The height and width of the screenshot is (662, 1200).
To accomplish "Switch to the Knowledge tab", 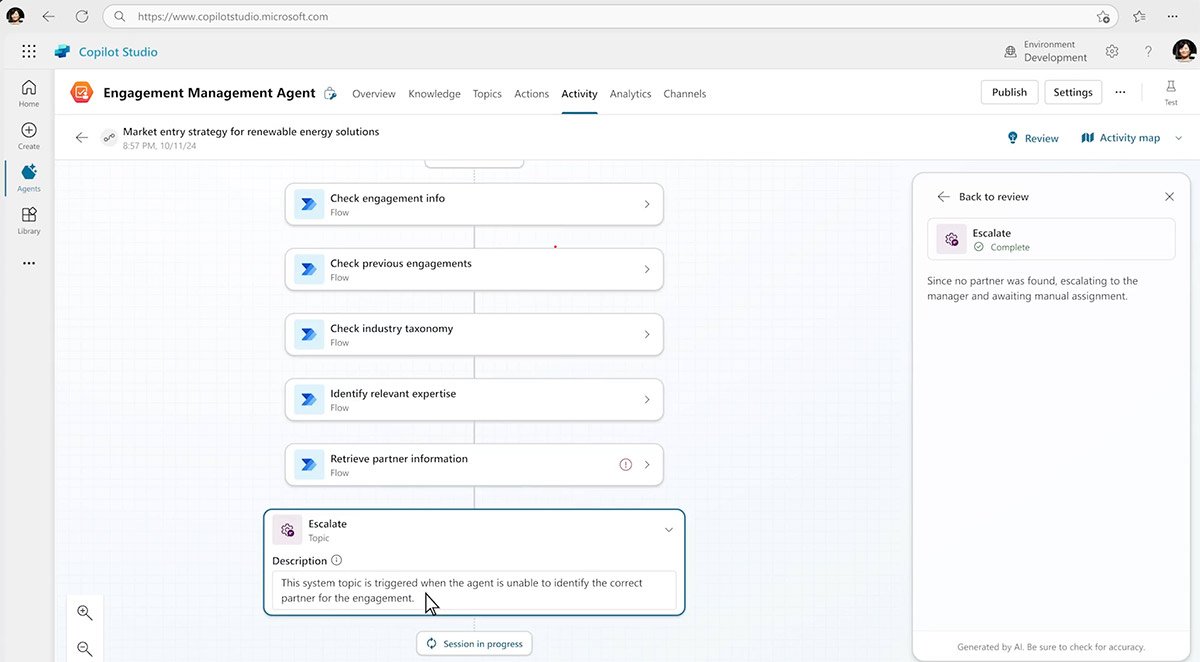I will tap(434, 94).
